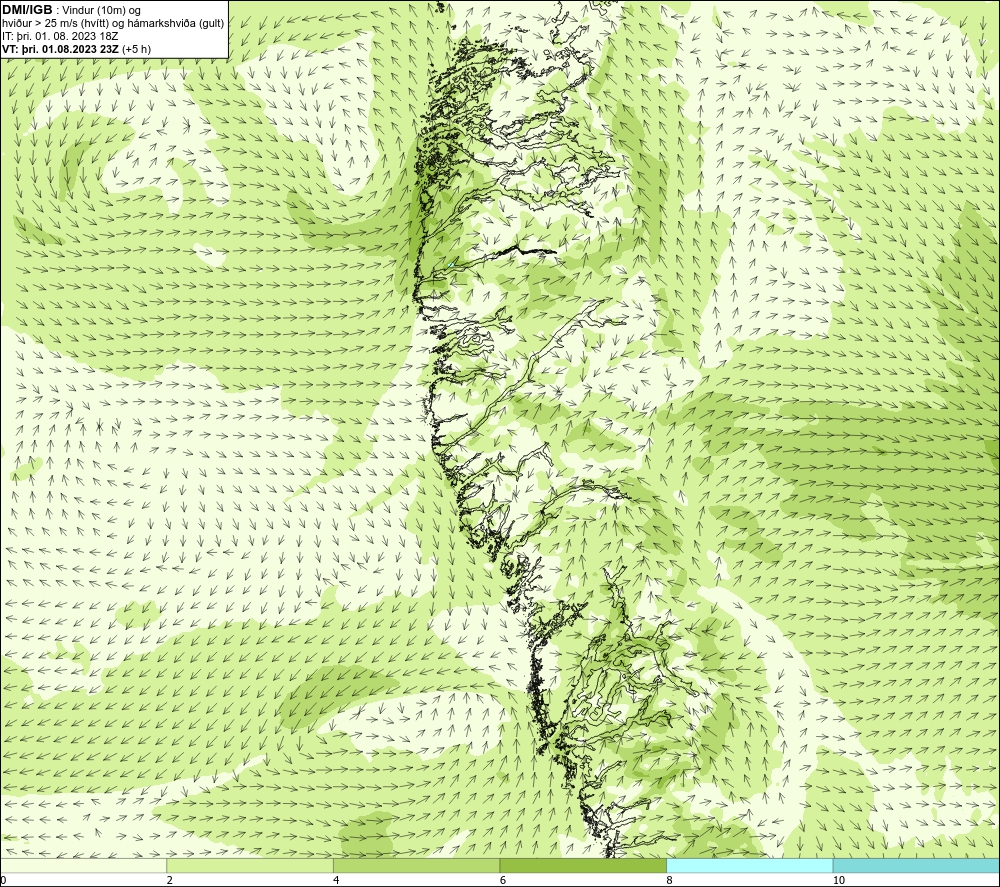Screen dimensions: 1000x887
Task: Click the 'Vindur (10m) og' label
Action: pyautogui.click(x=102, y=10)
